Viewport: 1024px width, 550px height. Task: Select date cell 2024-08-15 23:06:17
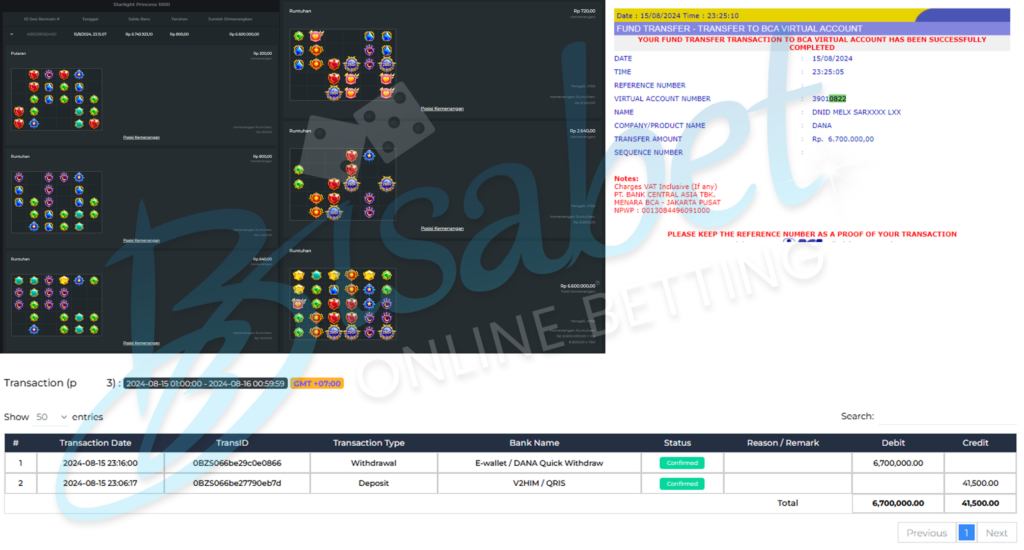coord(100,483)
